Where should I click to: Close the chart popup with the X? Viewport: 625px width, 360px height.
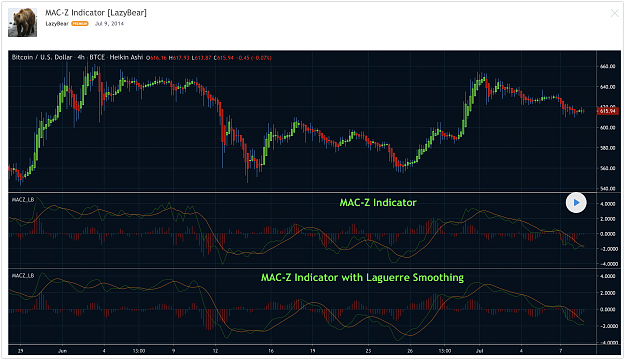(615, 14)
